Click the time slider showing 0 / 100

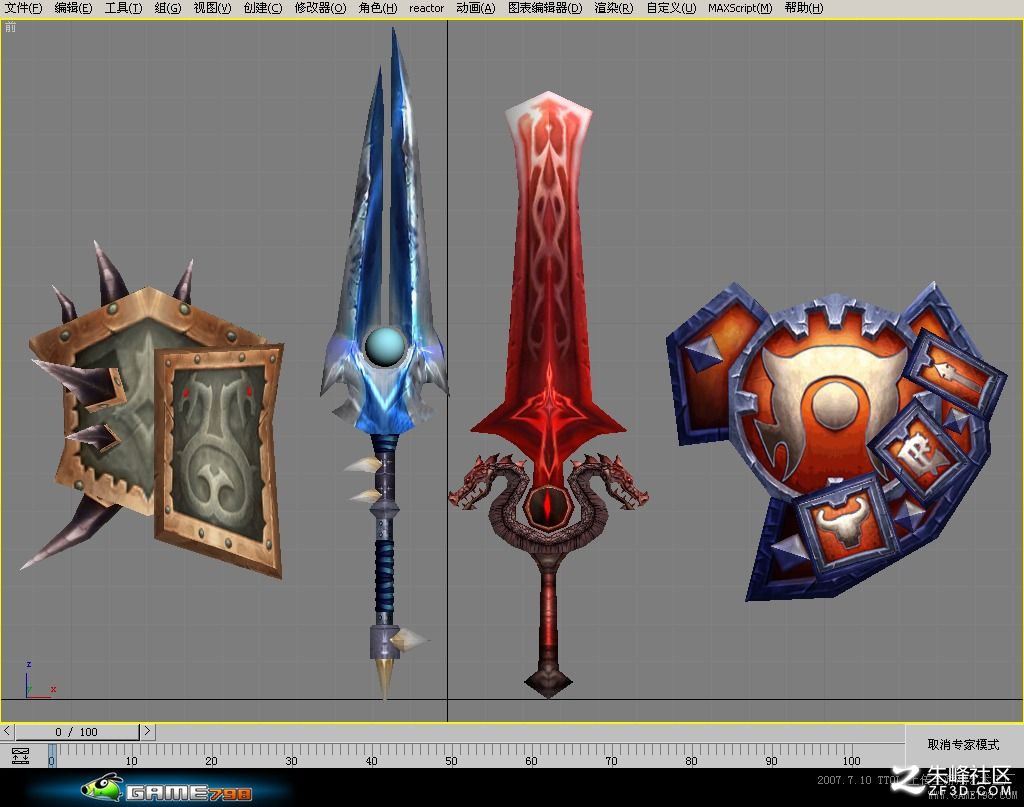pyautogui.click(x=77, y=732)
